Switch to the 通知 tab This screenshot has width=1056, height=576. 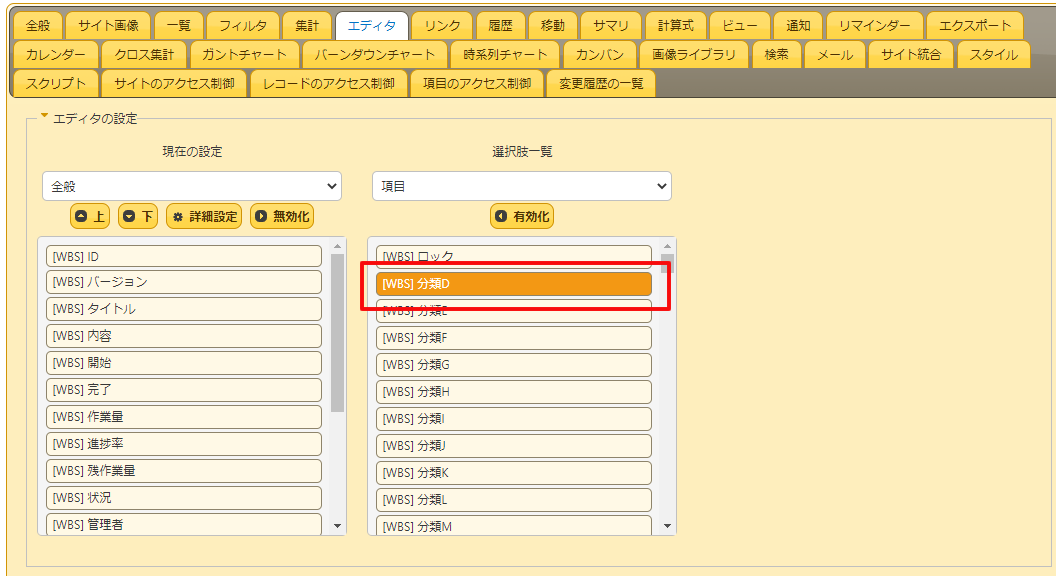click(x=797, y=25)
